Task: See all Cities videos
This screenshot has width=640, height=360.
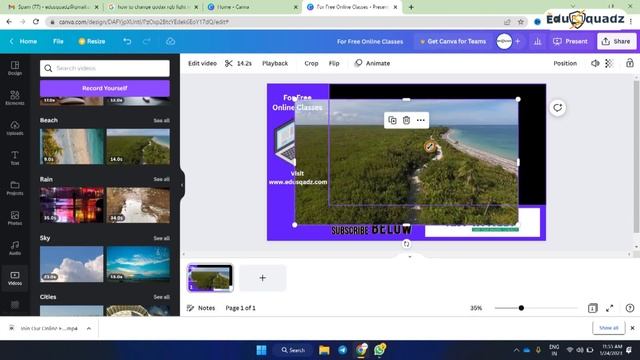Action: [x=161, y=297]
